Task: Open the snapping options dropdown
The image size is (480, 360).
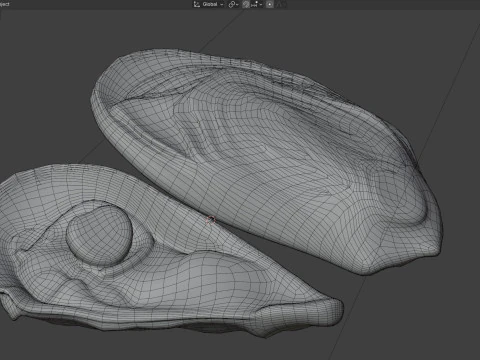Action: tap(257, 4)
